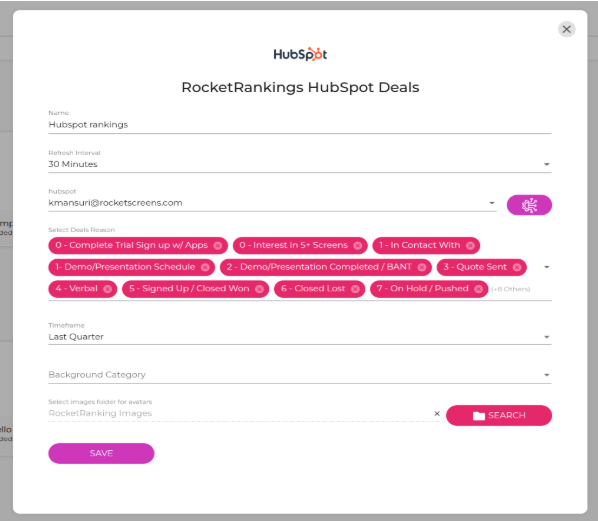Click the 'Last Quarter' value
The width and height of the screenshot is (598, 521).
76,337
